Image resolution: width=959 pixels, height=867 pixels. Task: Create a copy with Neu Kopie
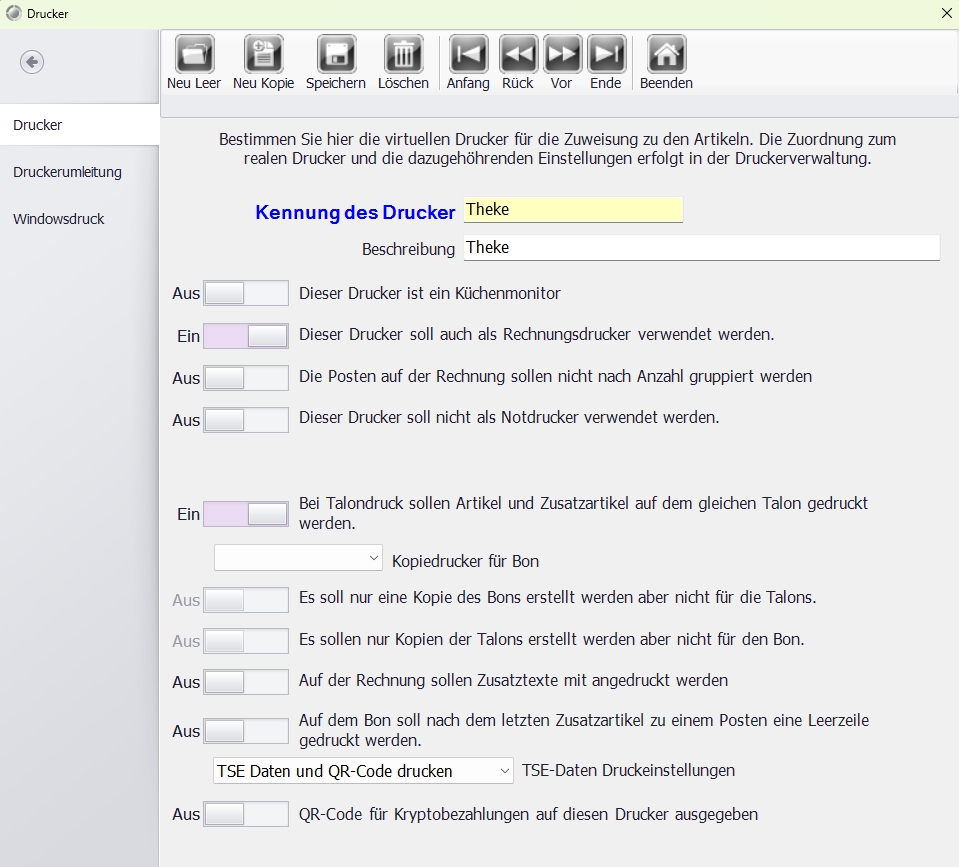[x=263, y=55]
